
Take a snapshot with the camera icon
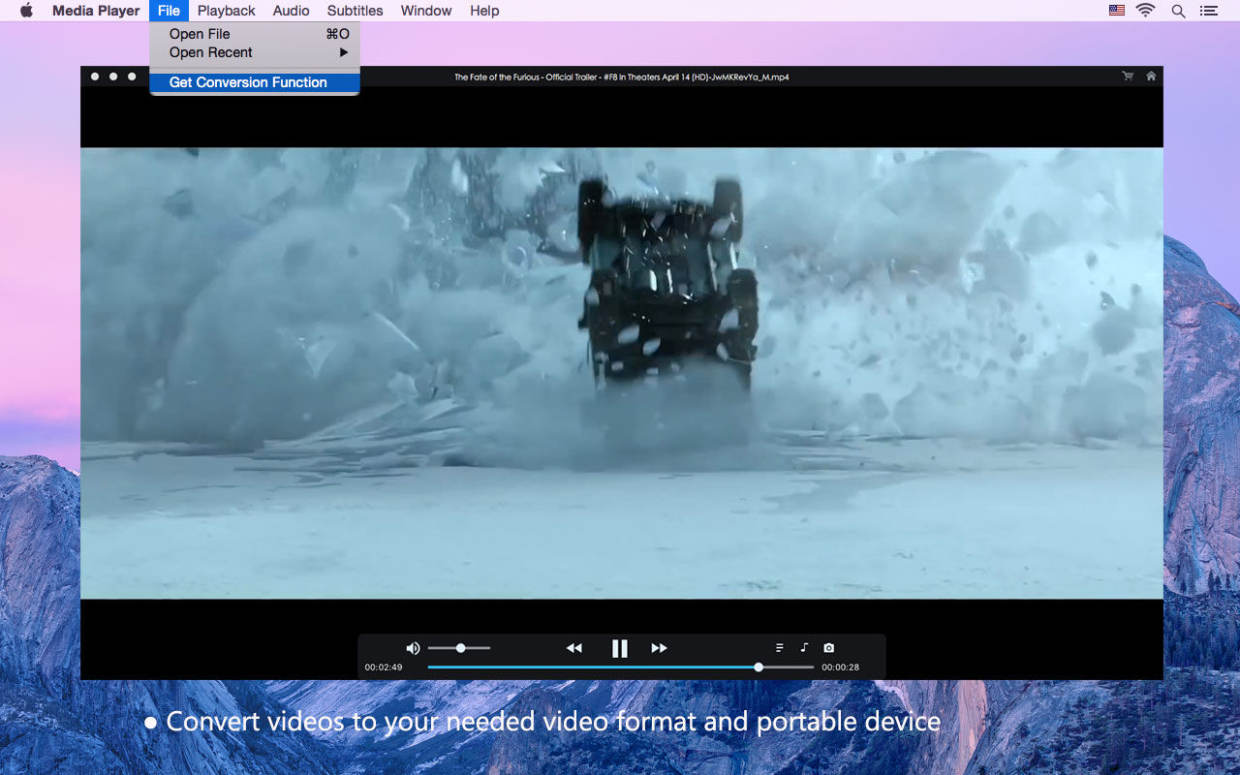point(829,648)
